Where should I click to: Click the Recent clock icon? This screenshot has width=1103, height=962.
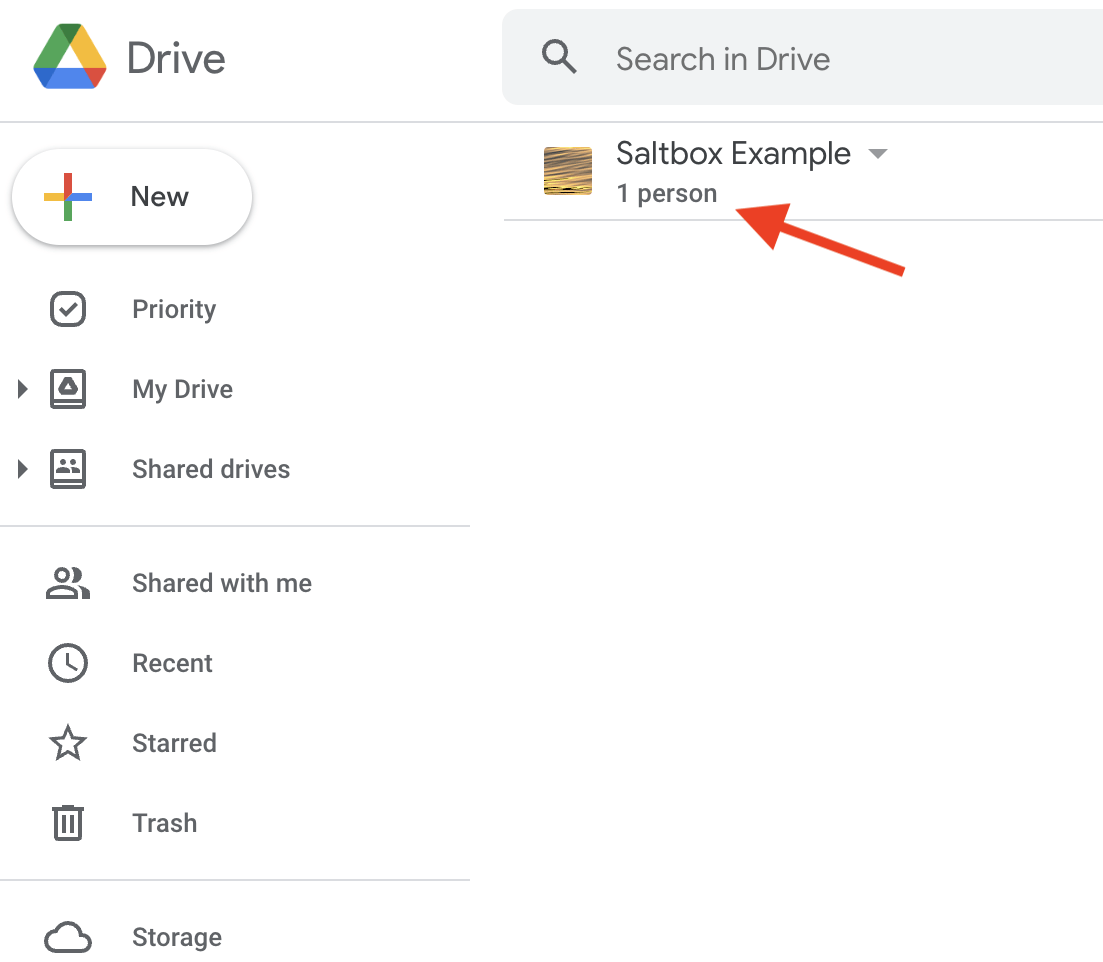pyautogui.click(x=68, y=663)
